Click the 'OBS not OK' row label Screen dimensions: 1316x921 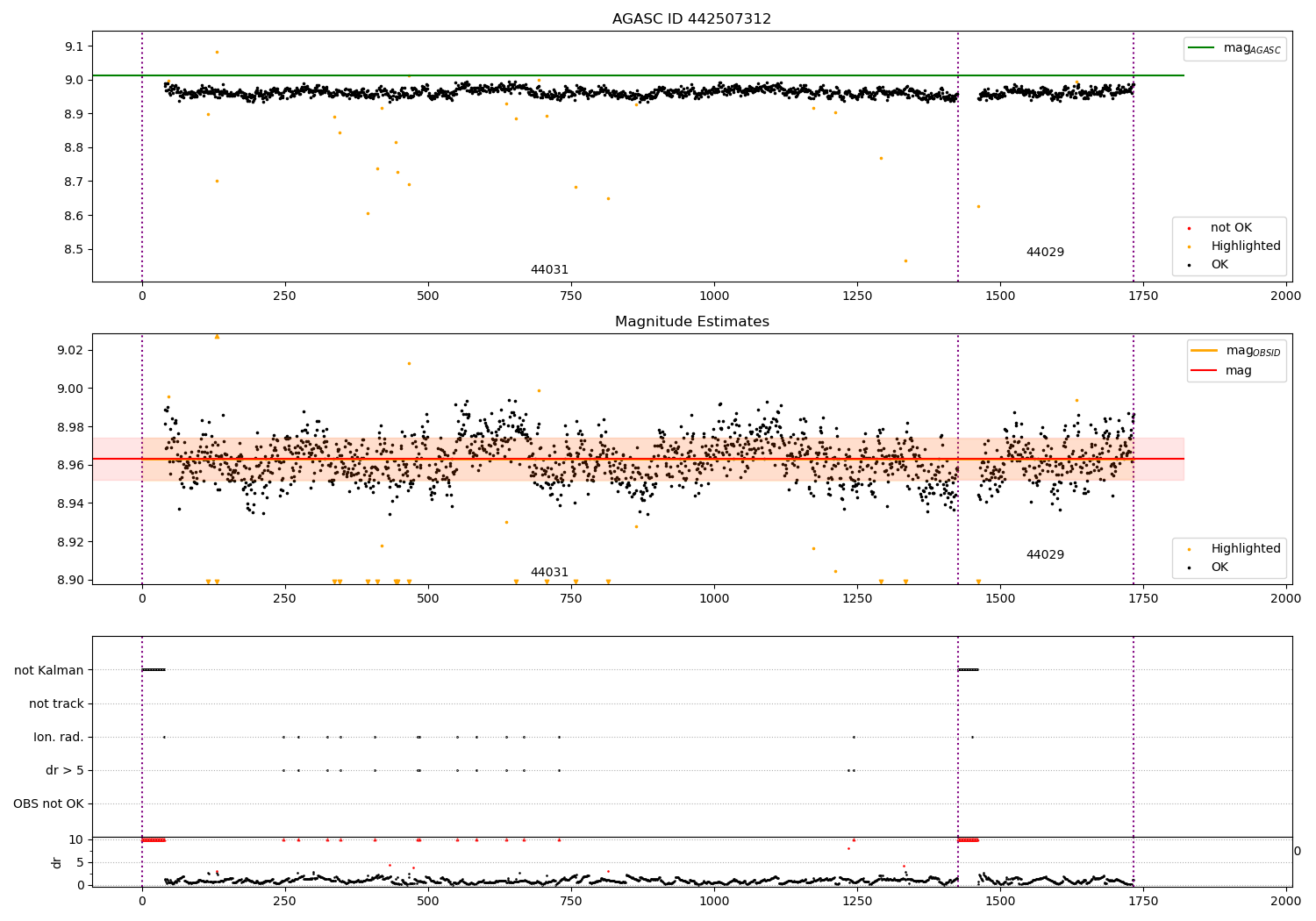48,804
